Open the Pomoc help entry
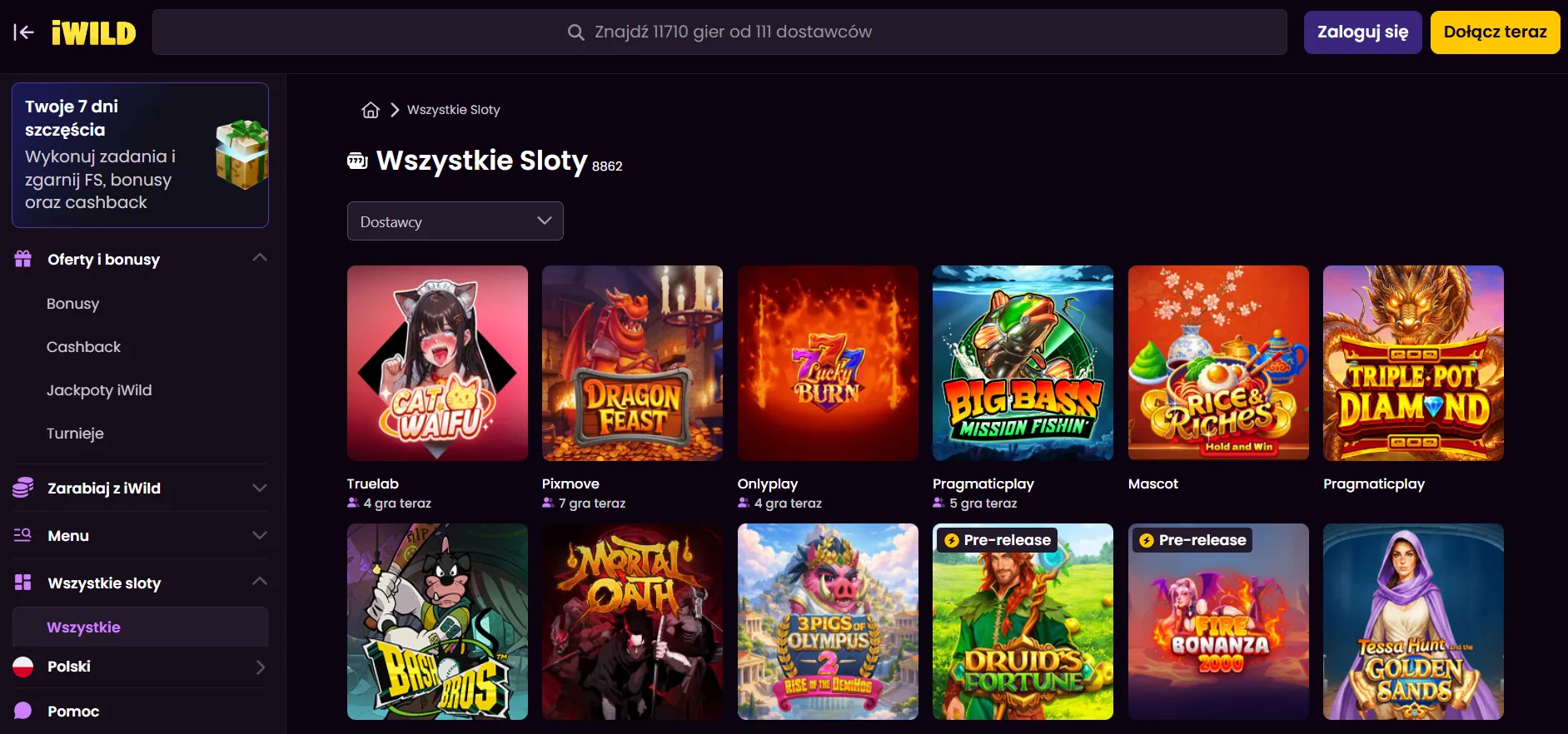 pos(73,711)
